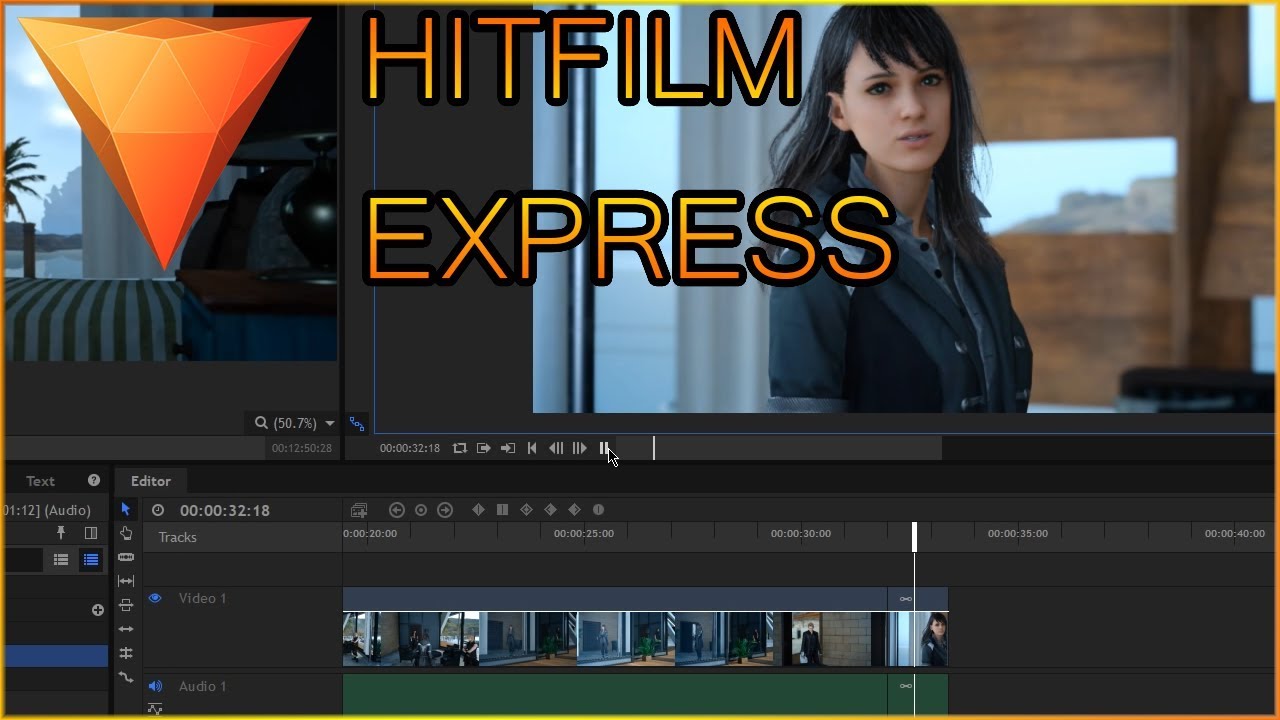
Task: Switch to the Text tab
Action: [40, 481]
